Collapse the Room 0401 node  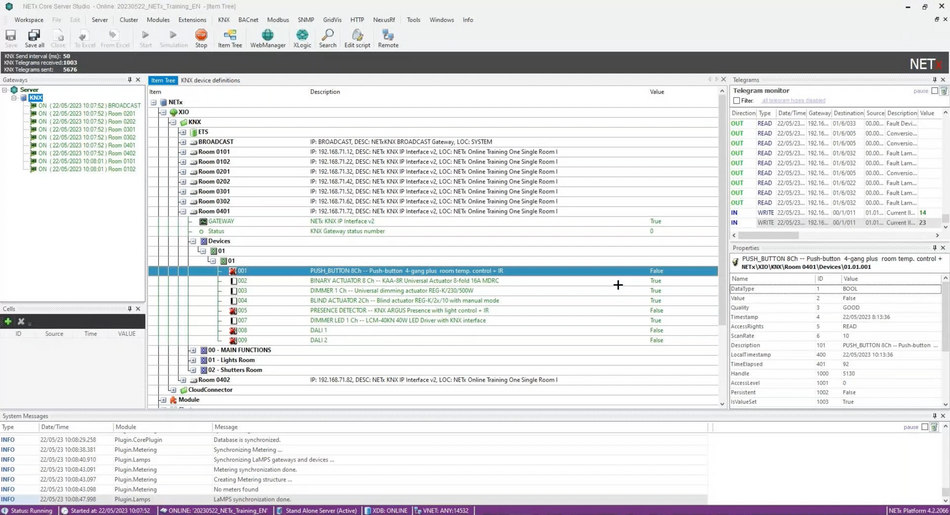(x=183, y=211)
